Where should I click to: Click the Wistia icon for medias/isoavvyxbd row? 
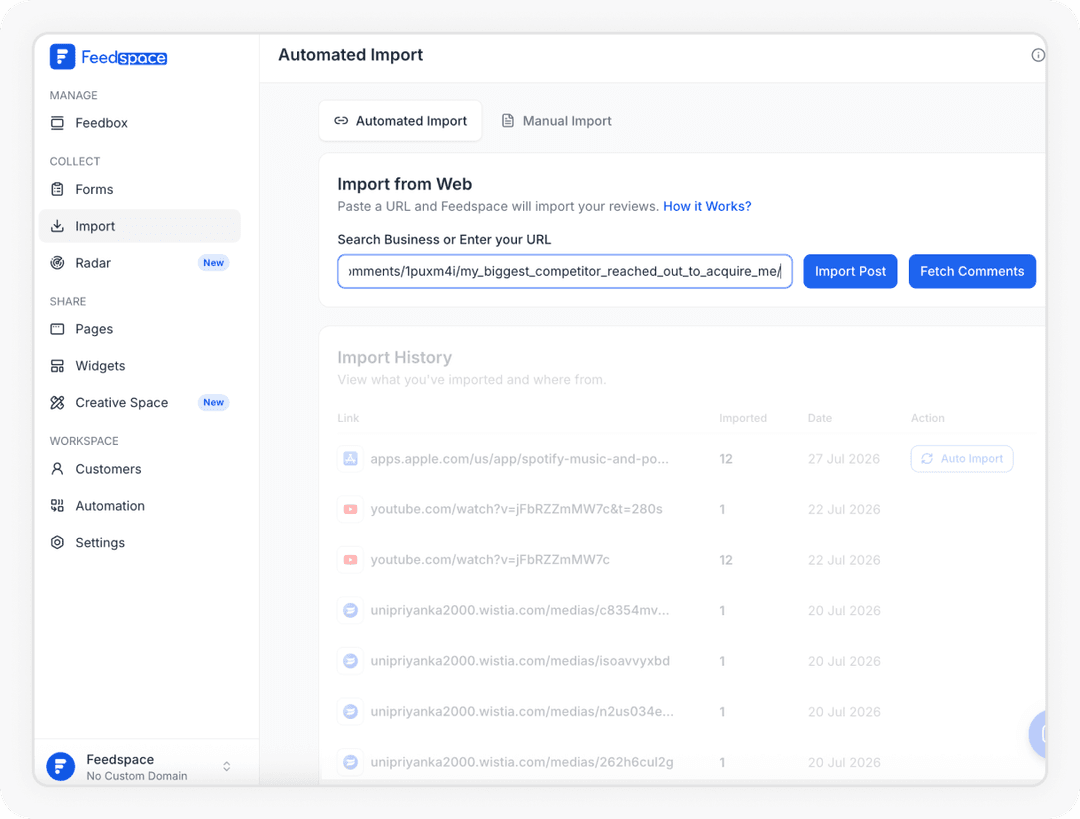[x=351, y=661]
